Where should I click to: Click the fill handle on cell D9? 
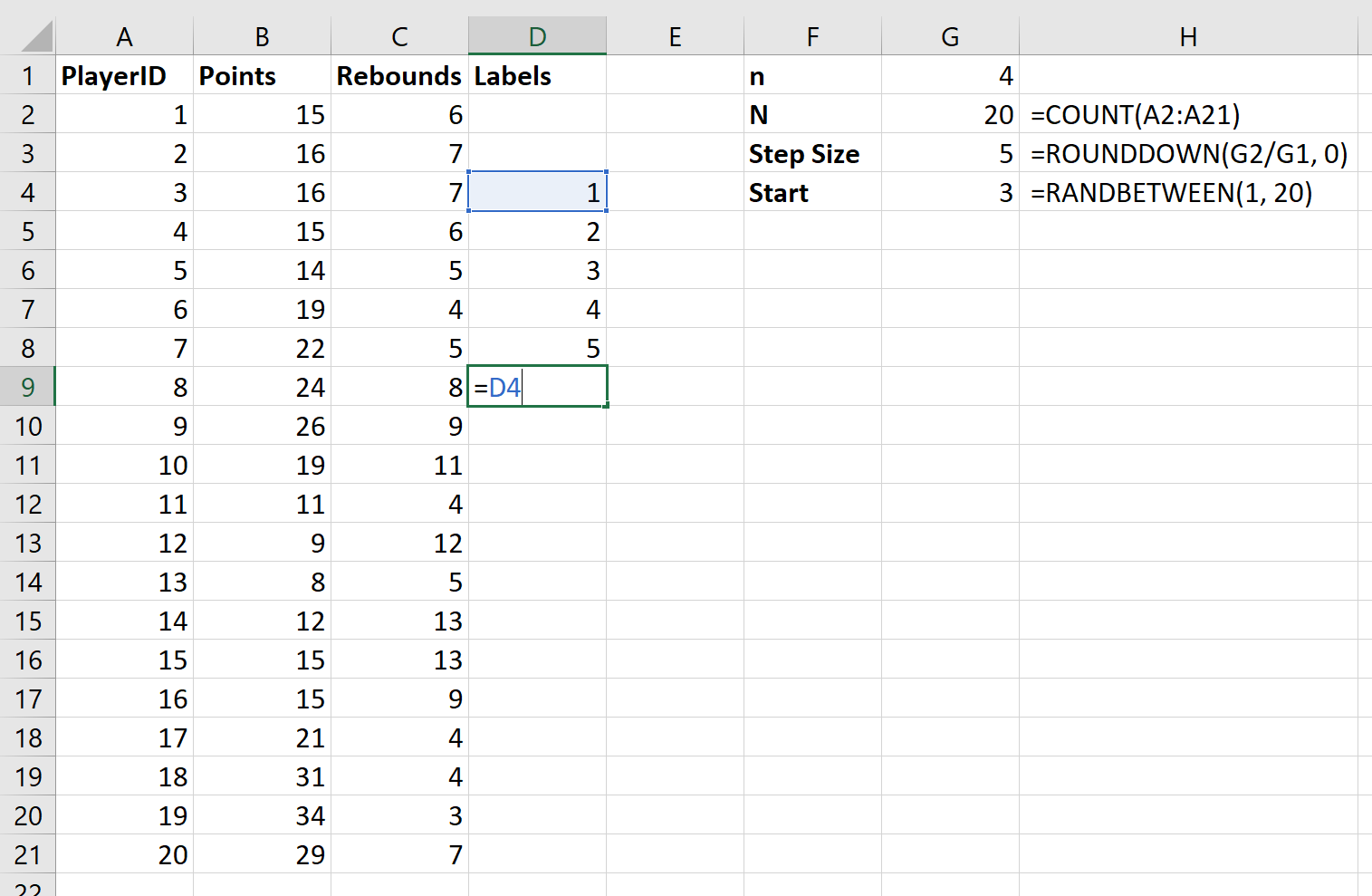pyautogui.click(x=607, y=406)
